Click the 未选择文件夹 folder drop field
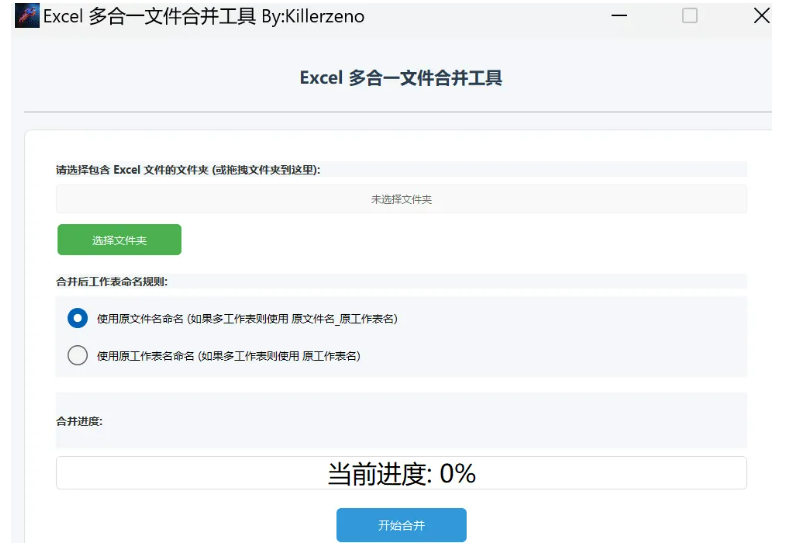Viewport: 799px width, 555px height. pyautogui.click(x=401, y=199)
